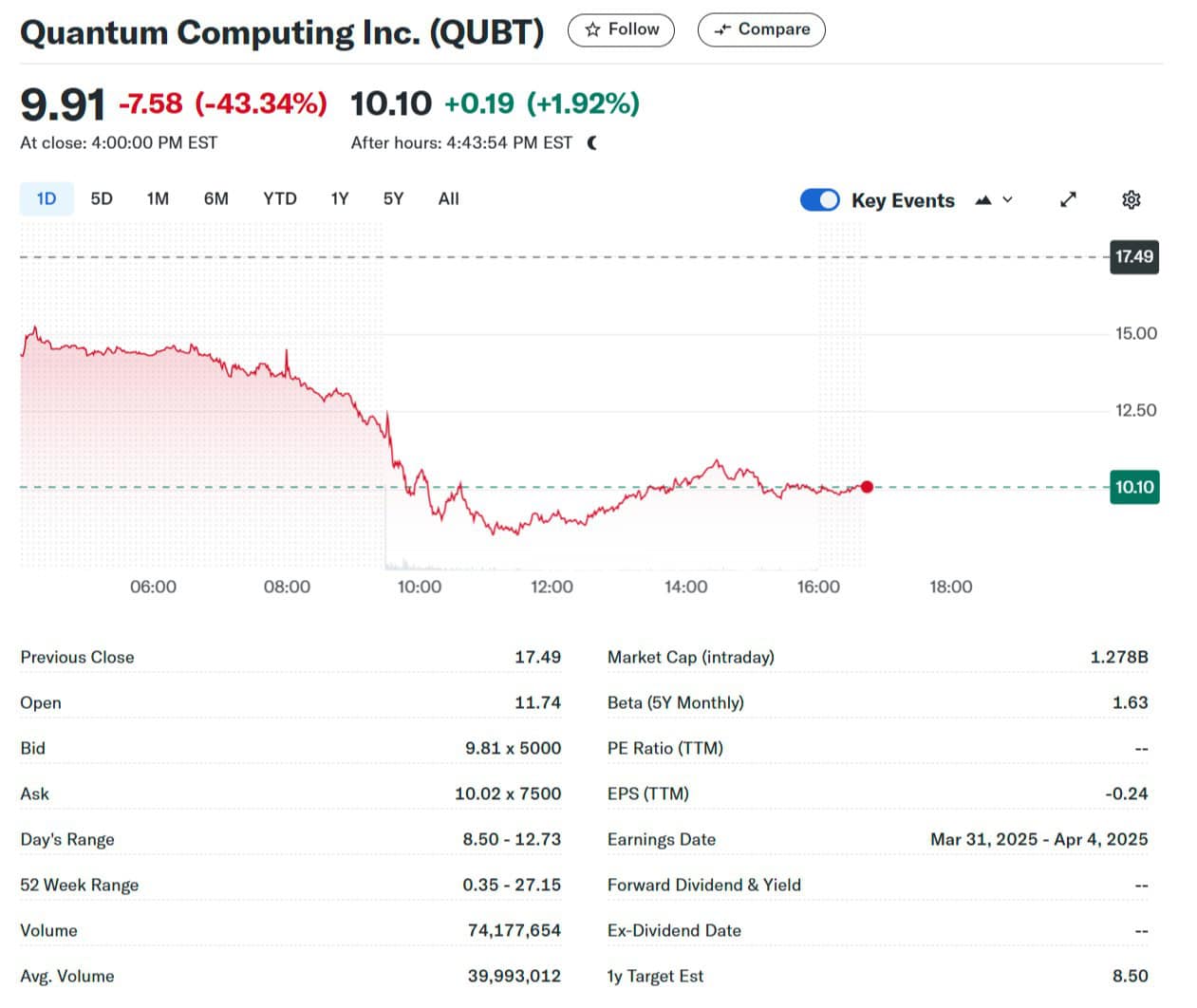
Task: Click the red dot on the price line
Action: tap(867, 486)
